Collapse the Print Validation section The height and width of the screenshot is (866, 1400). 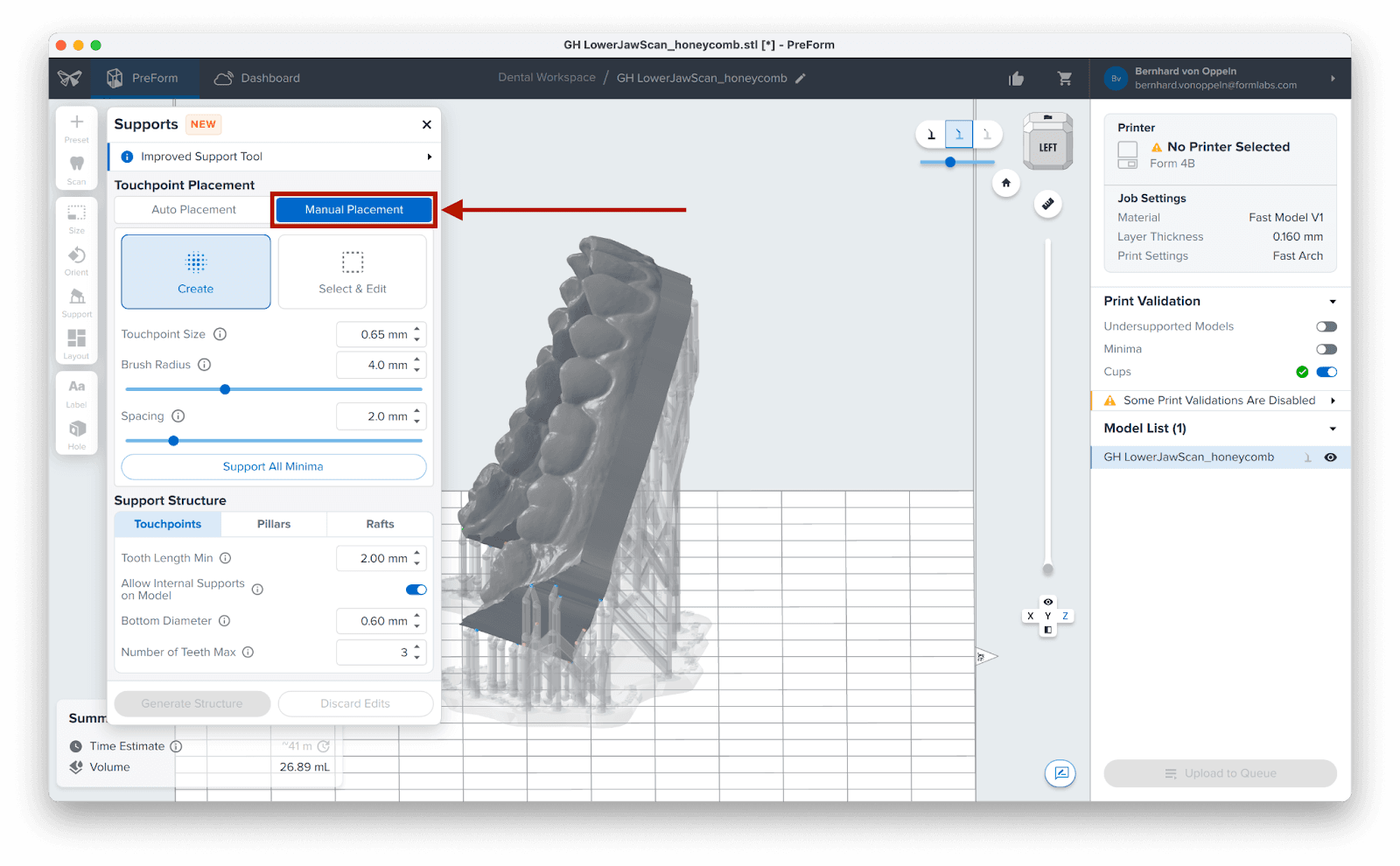1333,302
